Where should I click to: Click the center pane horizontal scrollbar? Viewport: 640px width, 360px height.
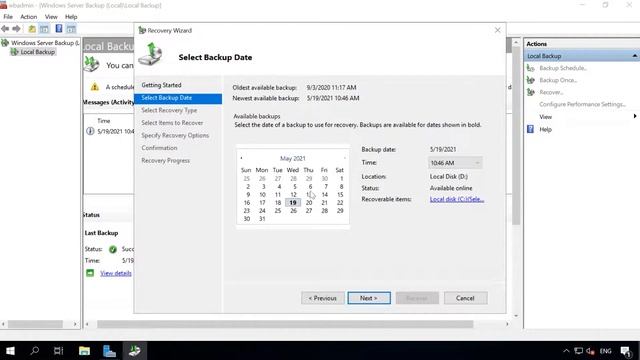[x=285, y=324]
